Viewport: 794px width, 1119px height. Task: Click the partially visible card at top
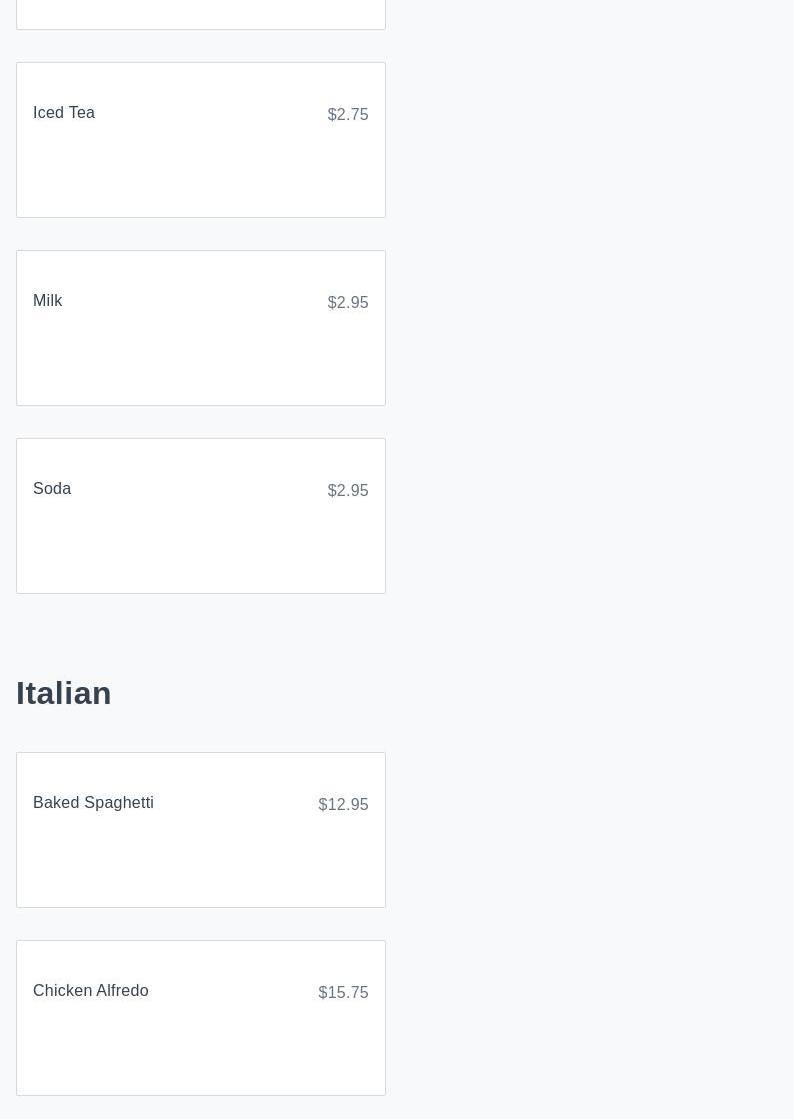point(200,14)
